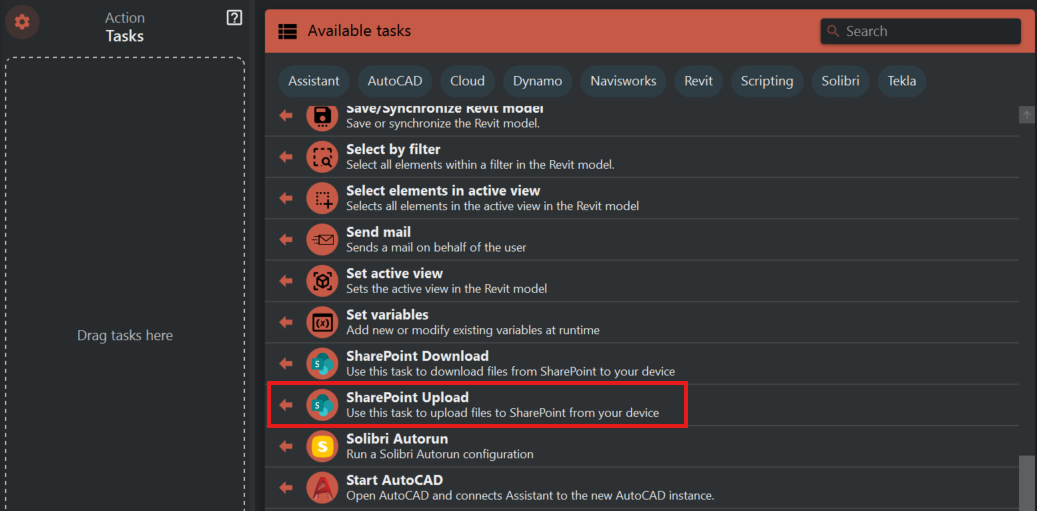
Task: Click the 'Drag tasks here' drop area
Action: [x=125, y=284]
